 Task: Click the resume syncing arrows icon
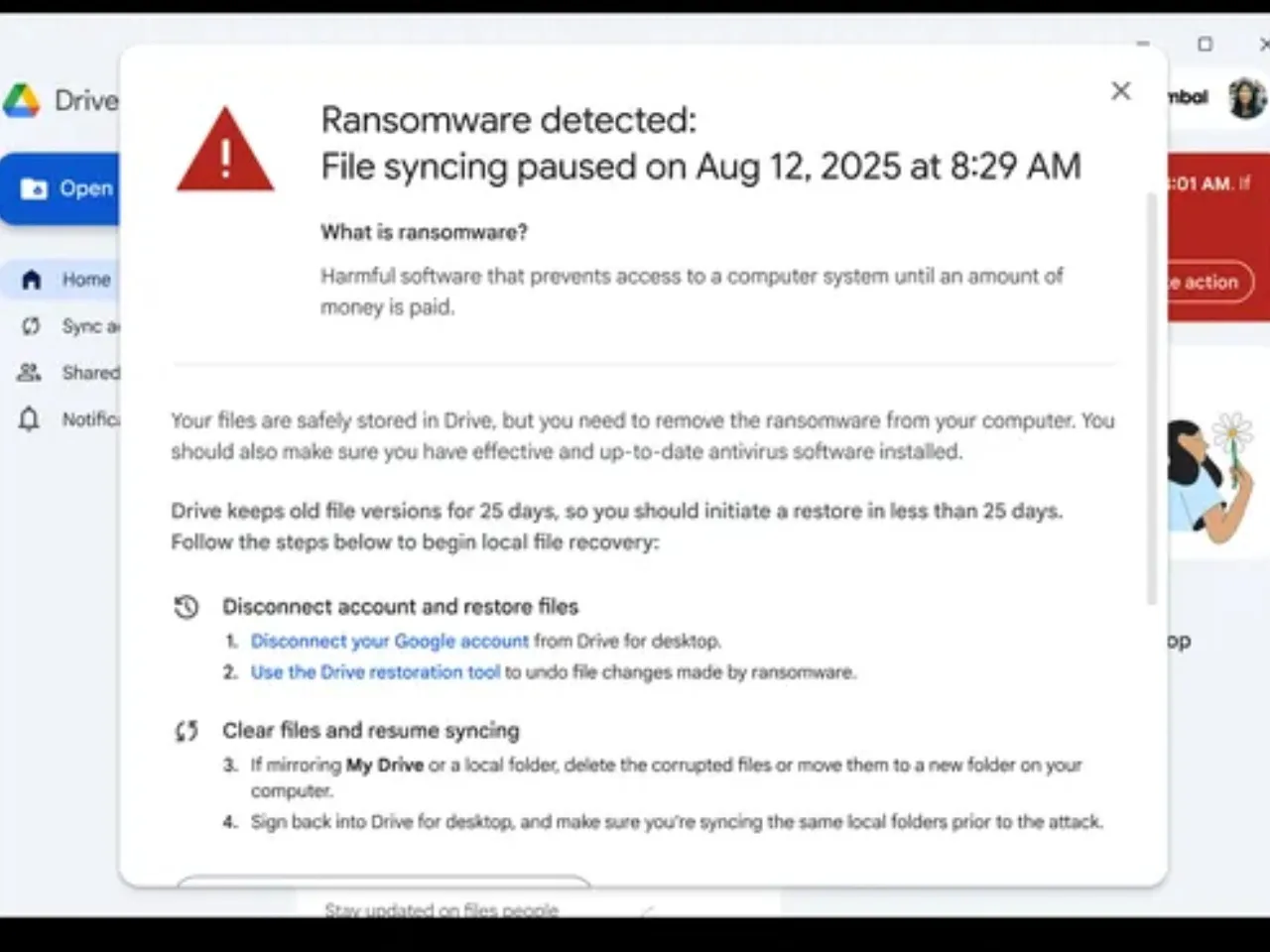point(187,731)
